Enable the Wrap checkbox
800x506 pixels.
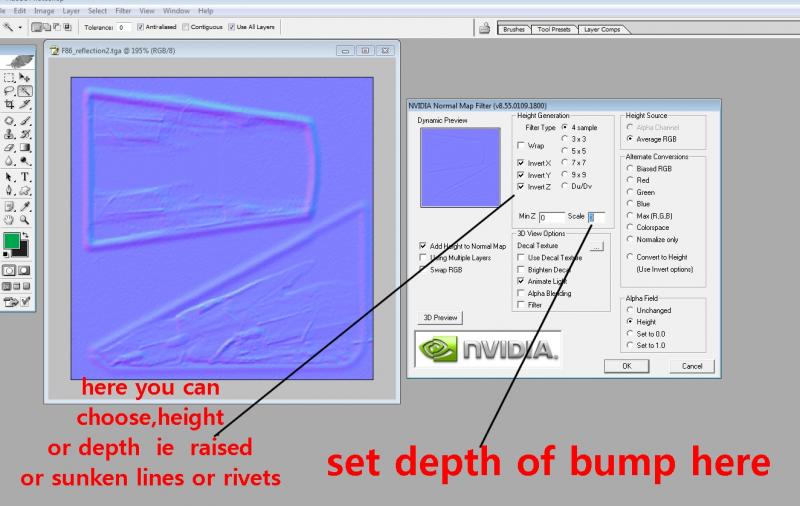point(520,145)
